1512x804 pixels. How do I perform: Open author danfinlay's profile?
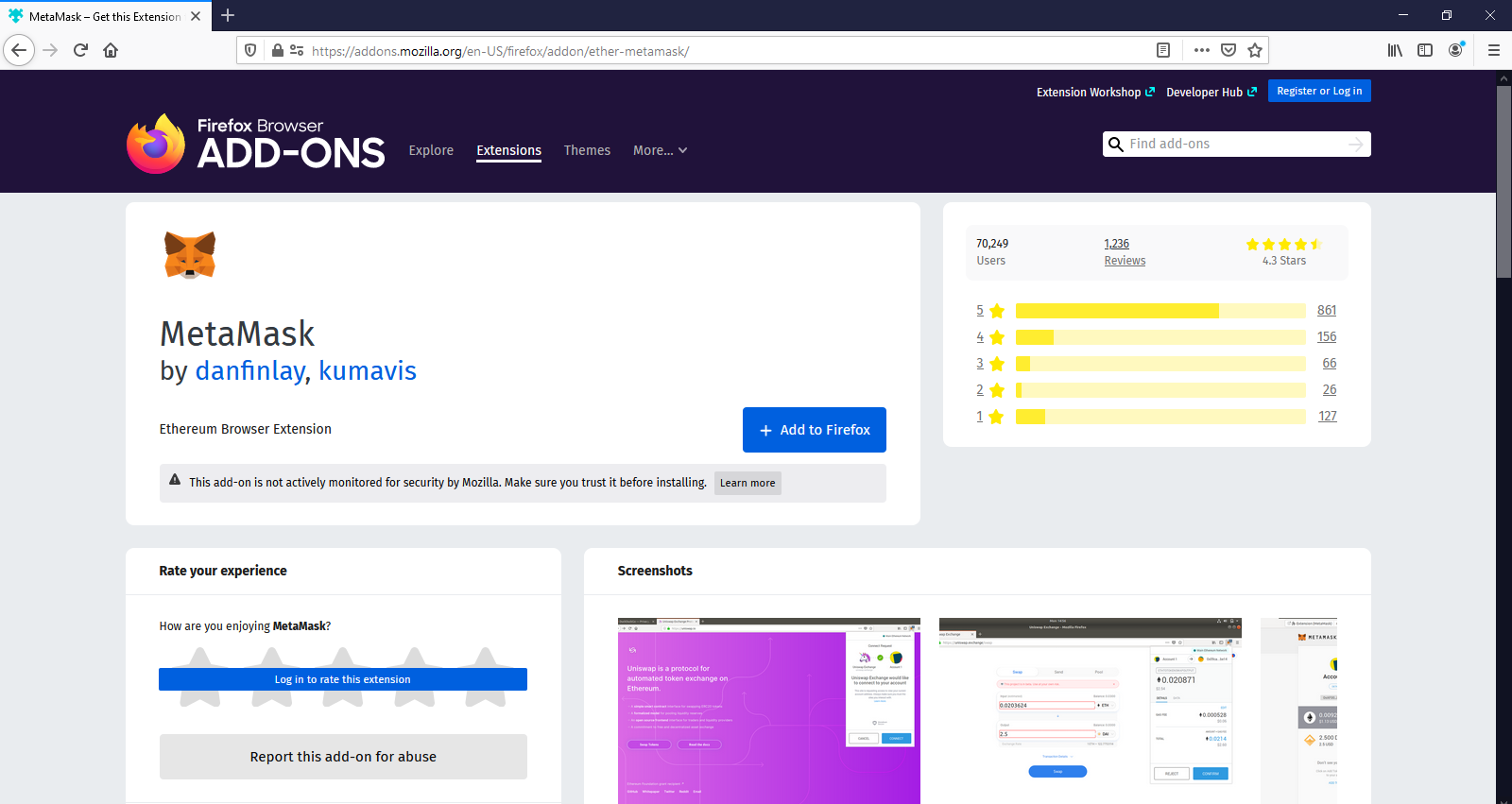(250, 370)
